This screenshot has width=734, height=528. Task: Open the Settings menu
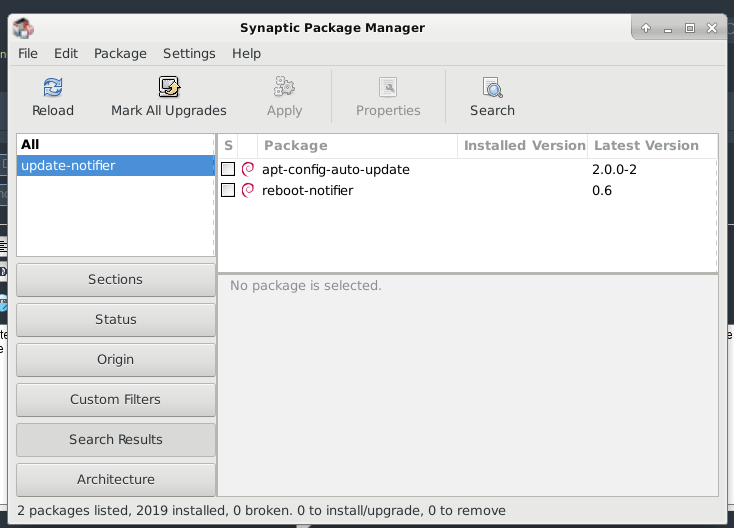189,53
